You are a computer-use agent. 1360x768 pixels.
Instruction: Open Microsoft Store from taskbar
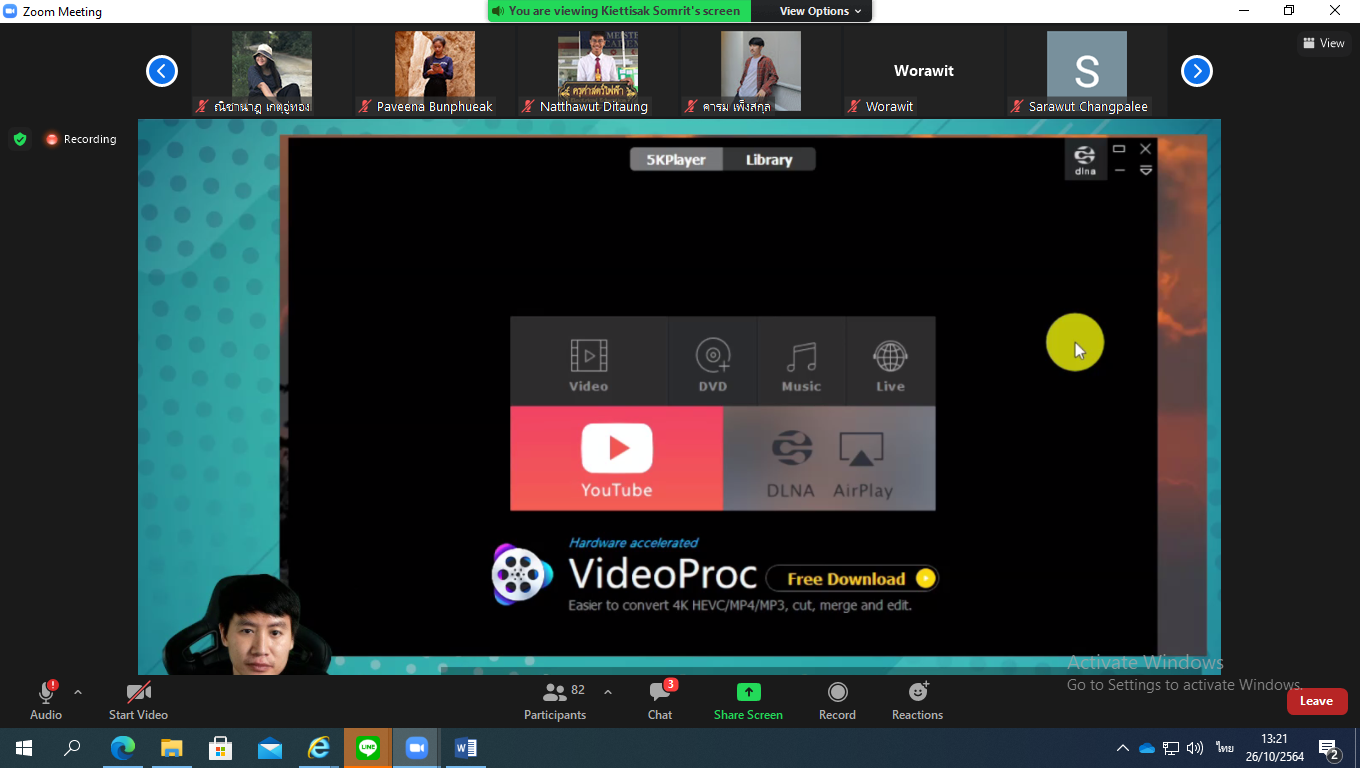[221, 748]
